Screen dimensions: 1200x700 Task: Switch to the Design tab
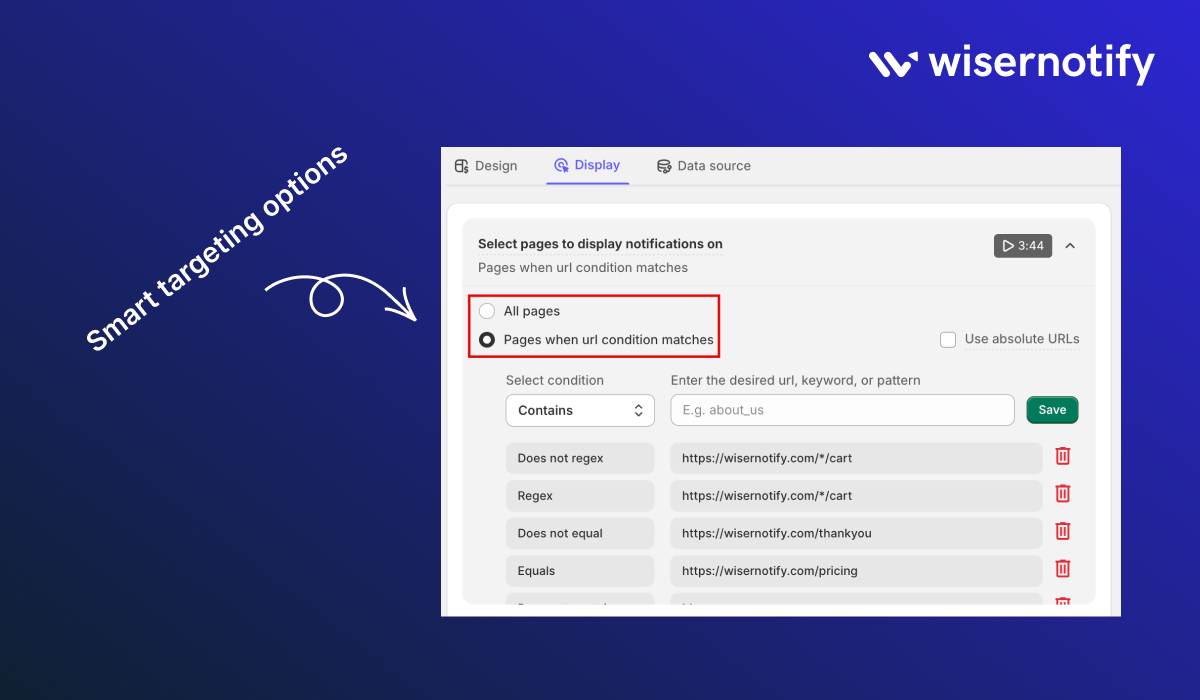pos(486,166)
